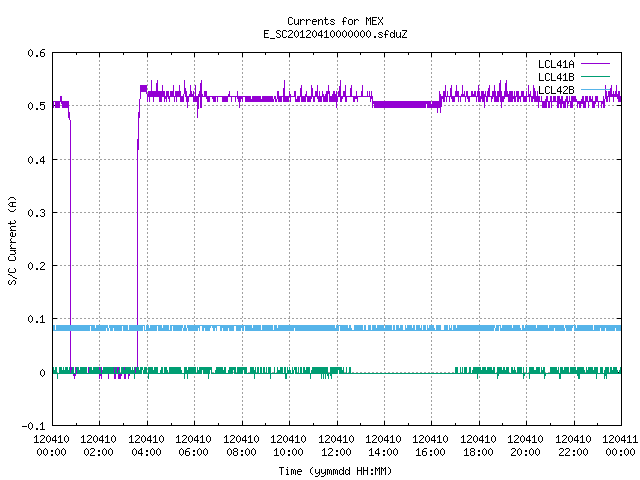
Task: Click the y-axis label 'S/C Current (A)'
Action: pyautogui.click(x=13, y=241)
